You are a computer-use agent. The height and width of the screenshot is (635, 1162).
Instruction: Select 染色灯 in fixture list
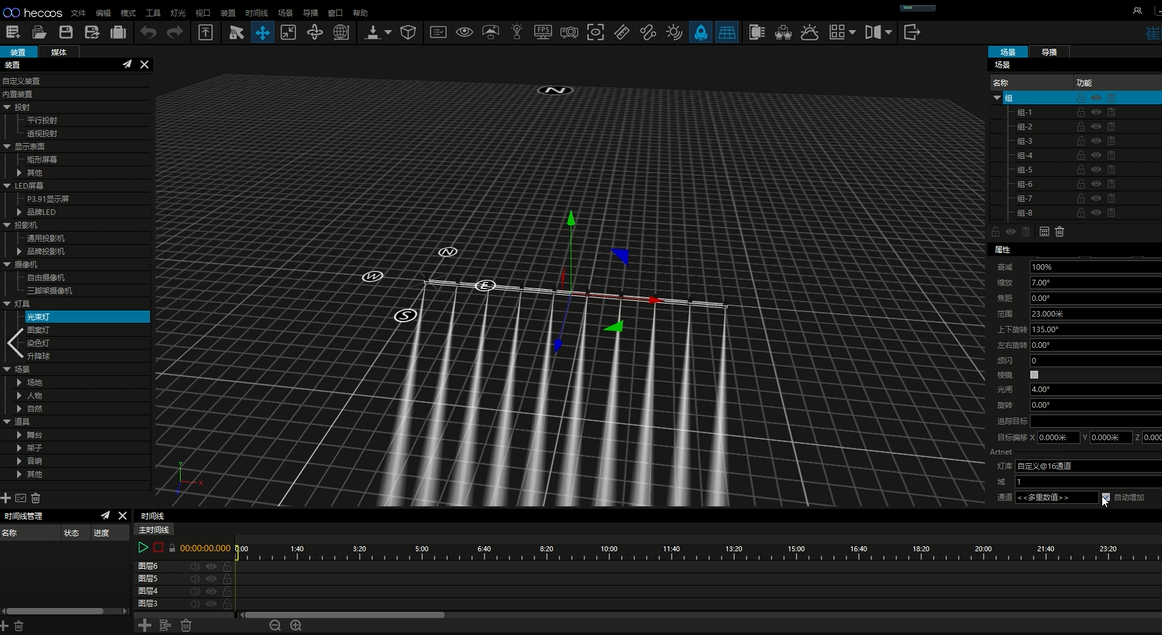point(39,343)
